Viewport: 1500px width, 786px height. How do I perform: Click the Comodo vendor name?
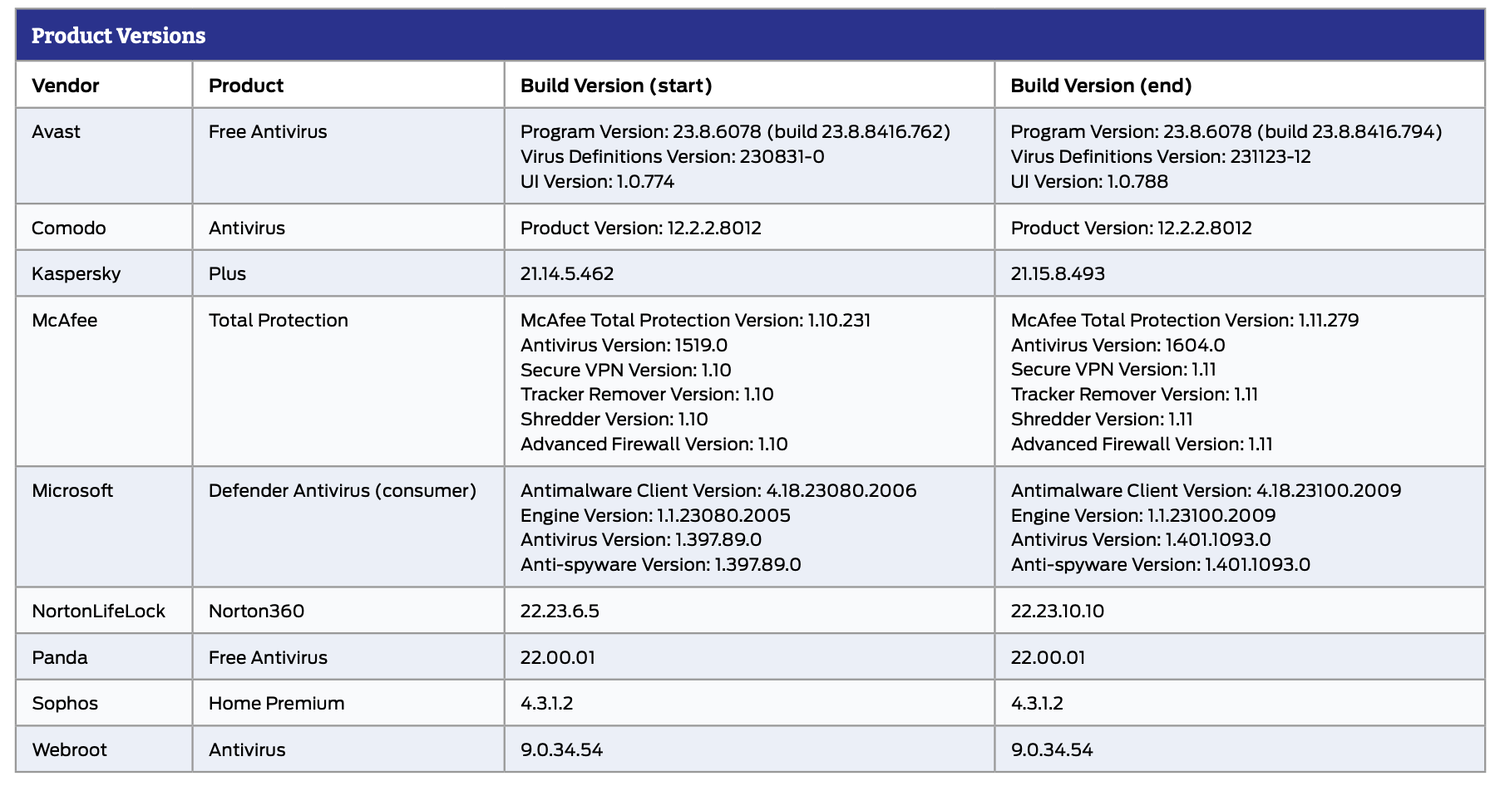pos(68,228)
